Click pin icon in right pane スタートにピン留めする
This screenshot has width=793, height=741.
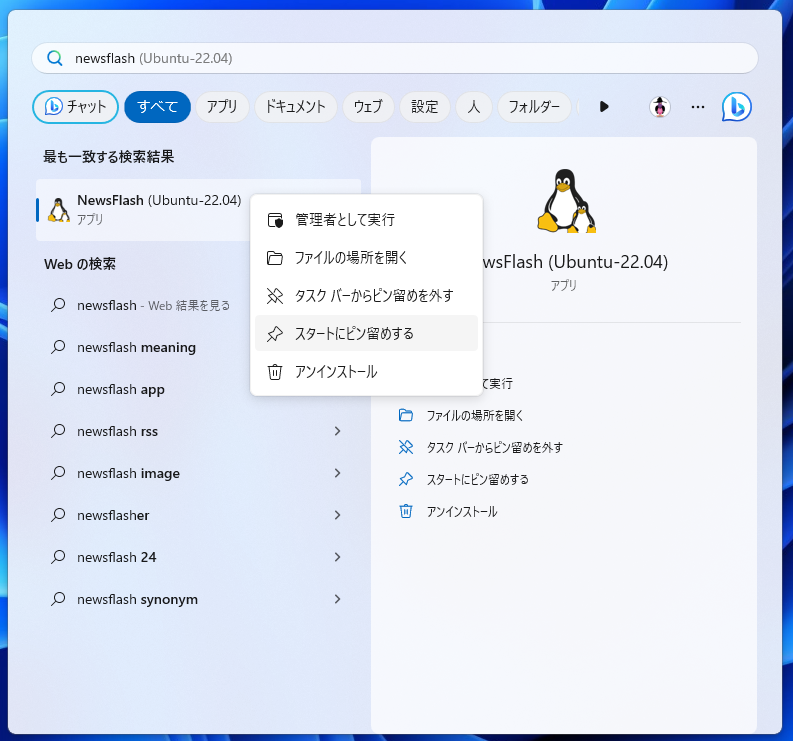[x=406, y=479]
